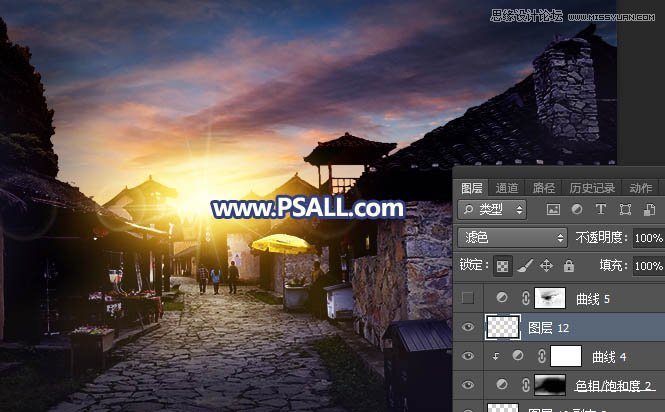Toggle lock image pixels brush icon

point(525,266)
